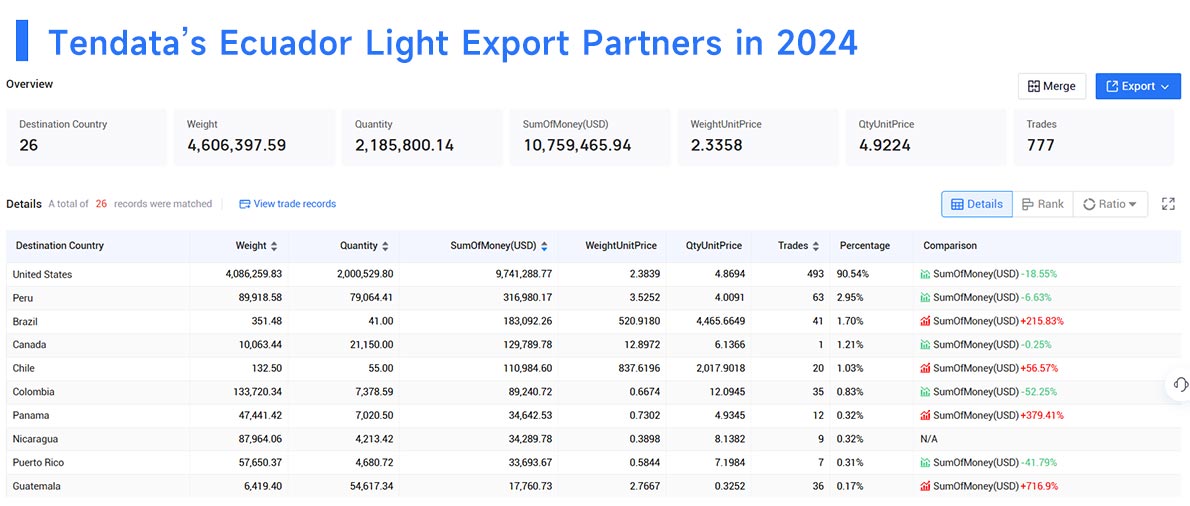Click the Destination Country overview card

(x=86, y=137)
